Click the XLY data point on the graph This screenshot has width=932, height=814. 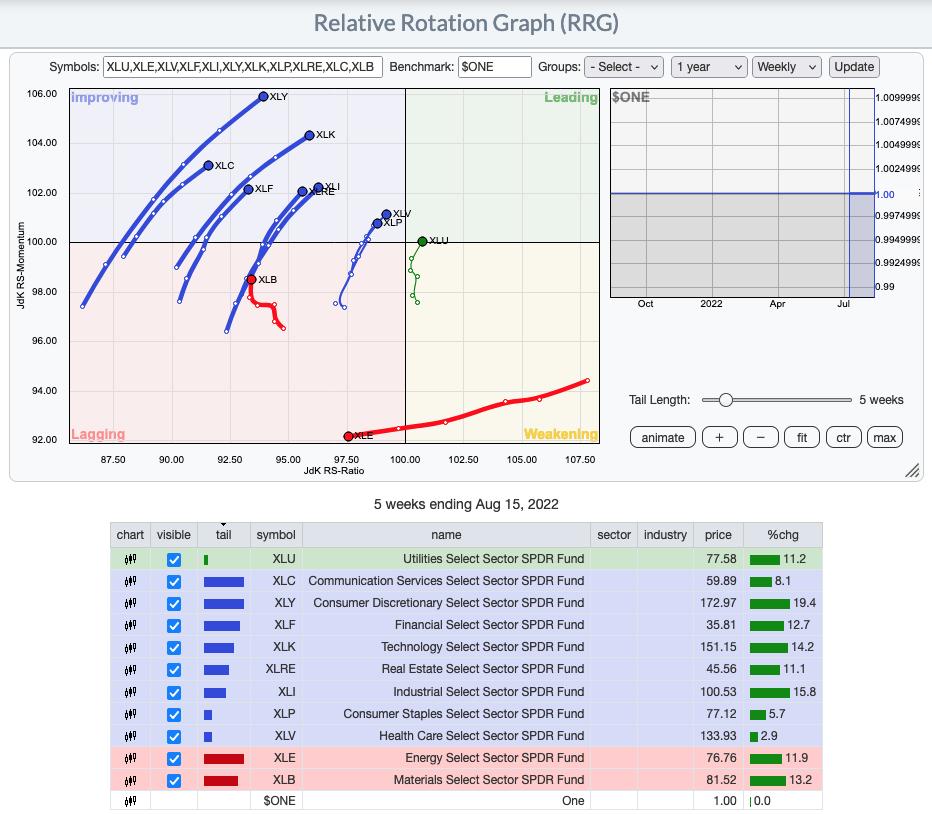pos(263,96)
